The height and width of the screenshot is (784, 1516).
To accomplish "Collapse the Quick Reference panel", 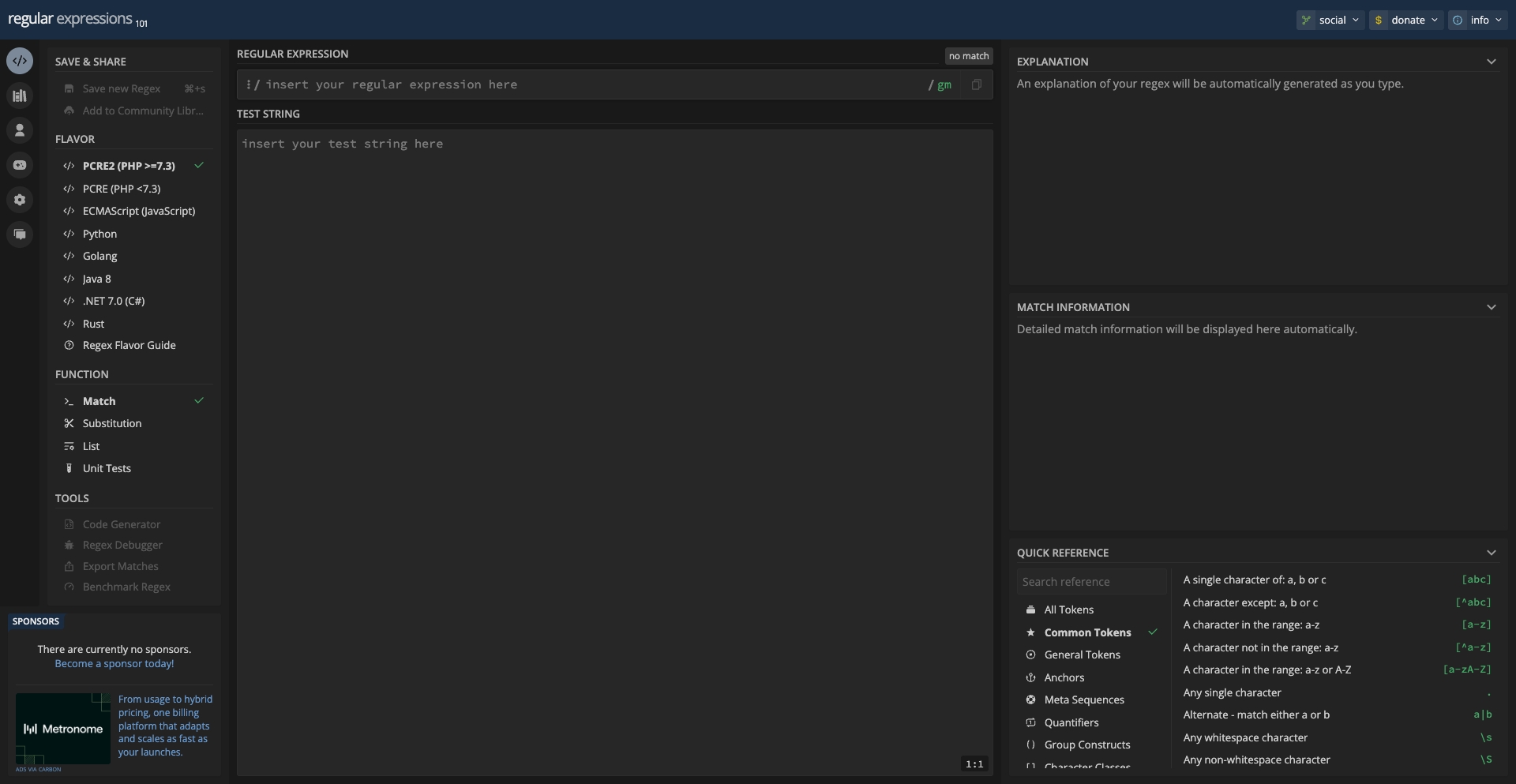I will (1492, 553).
